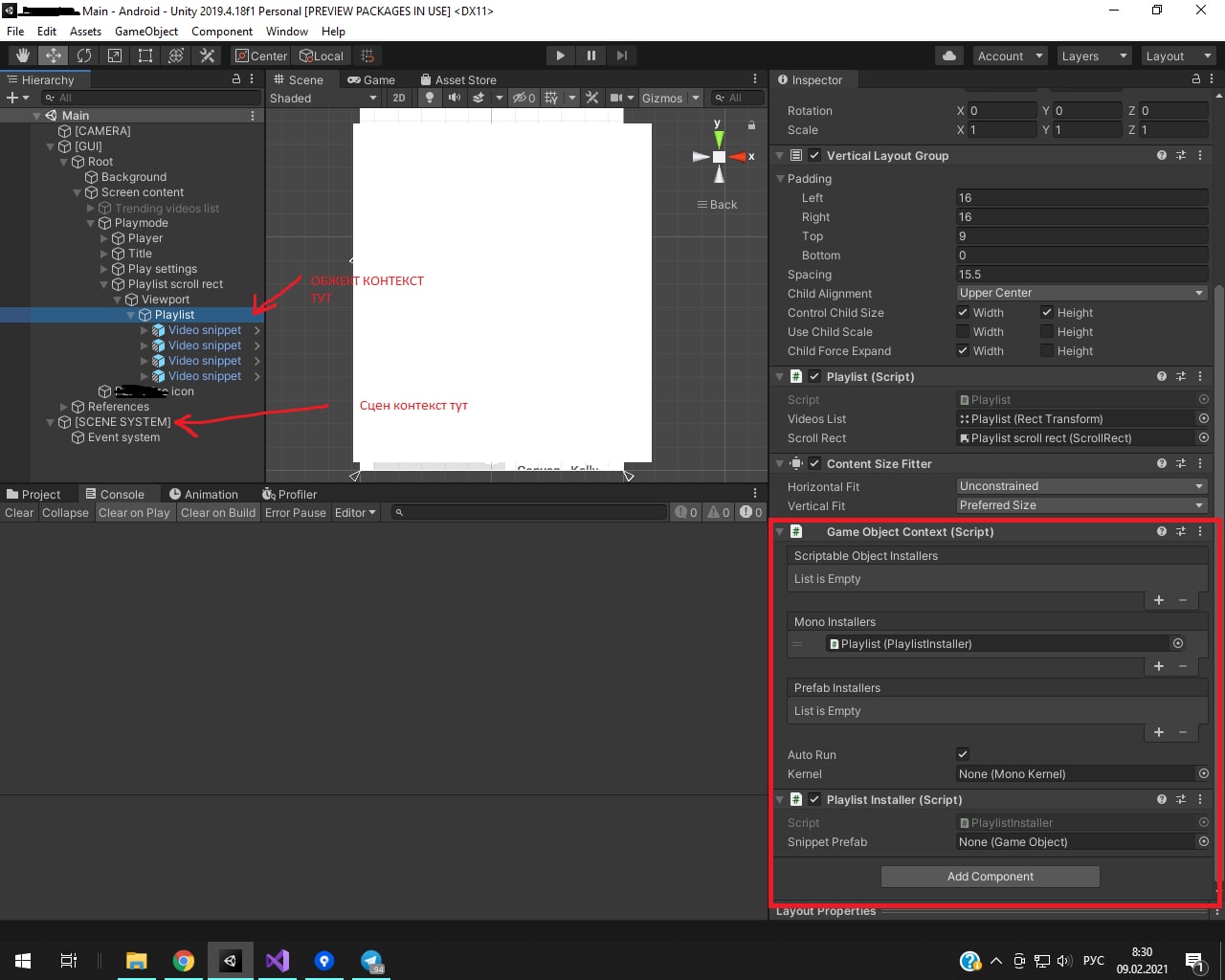Switch to the Game tab
This screenshot has height=980, width=1225.
(x=371, y=79)
